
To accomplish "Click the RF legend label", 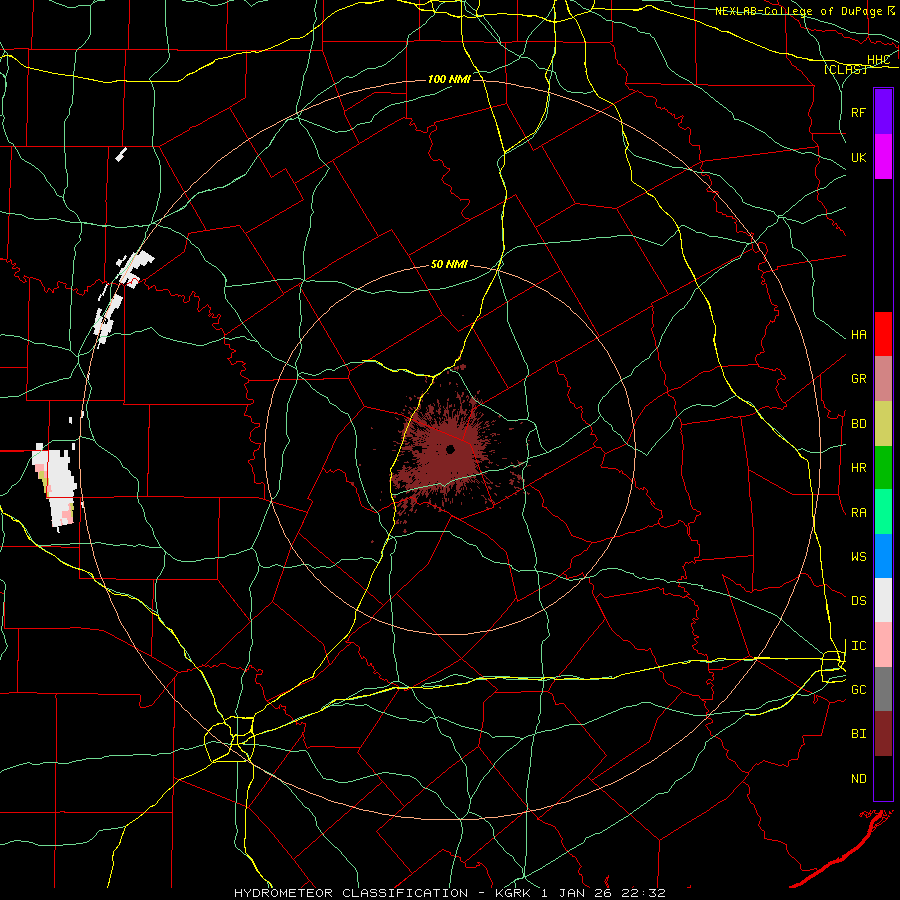I will pyautogui.click(x=859, y=112).
